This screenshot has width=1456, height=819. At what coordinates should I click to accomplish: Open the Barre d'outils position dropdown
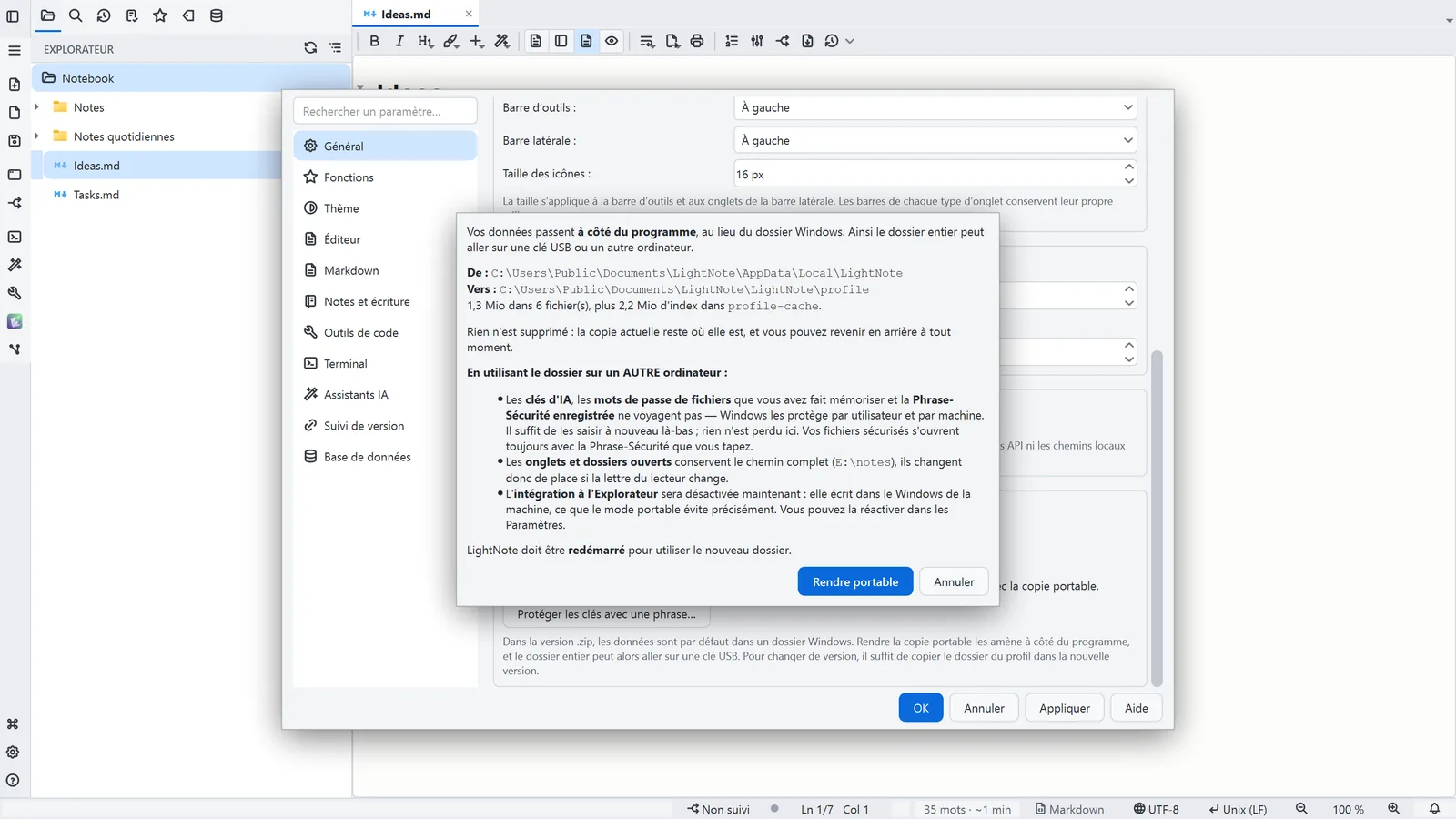935,107
